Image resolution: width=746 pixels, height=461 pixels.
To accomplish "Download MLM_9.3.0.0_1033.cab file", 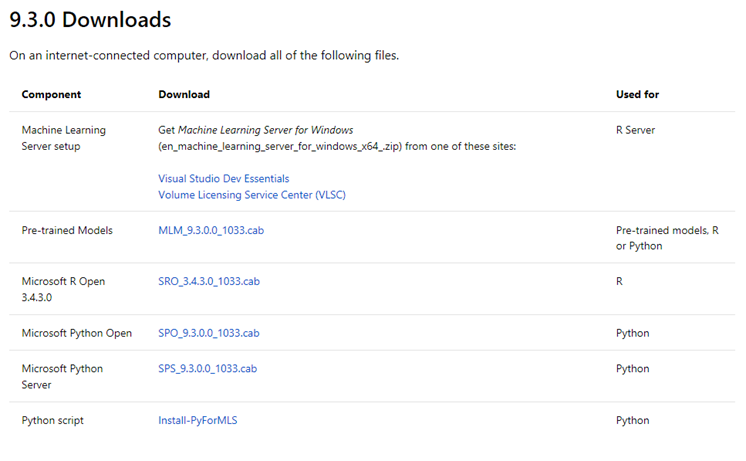I will coord(211,230).
